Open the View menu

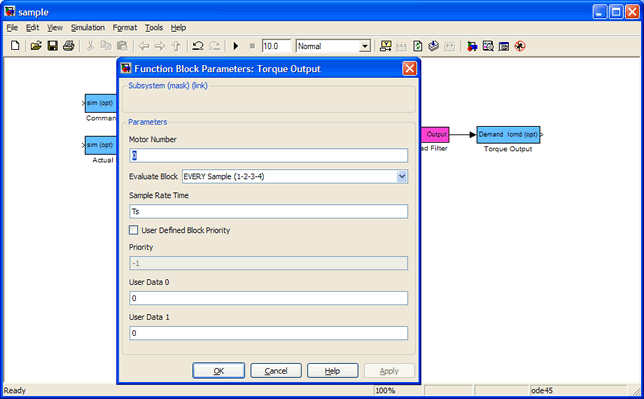(55, 28)
